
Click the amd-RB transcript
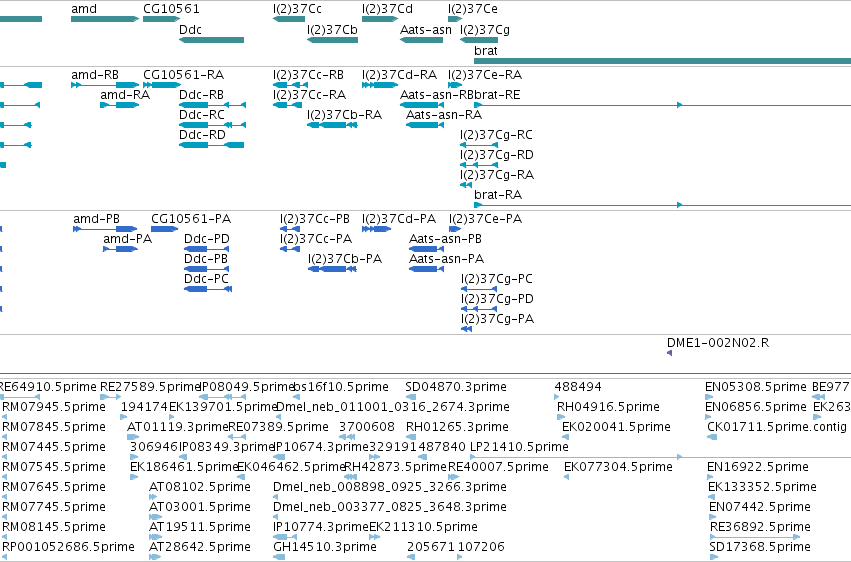[x=105, y=85]
